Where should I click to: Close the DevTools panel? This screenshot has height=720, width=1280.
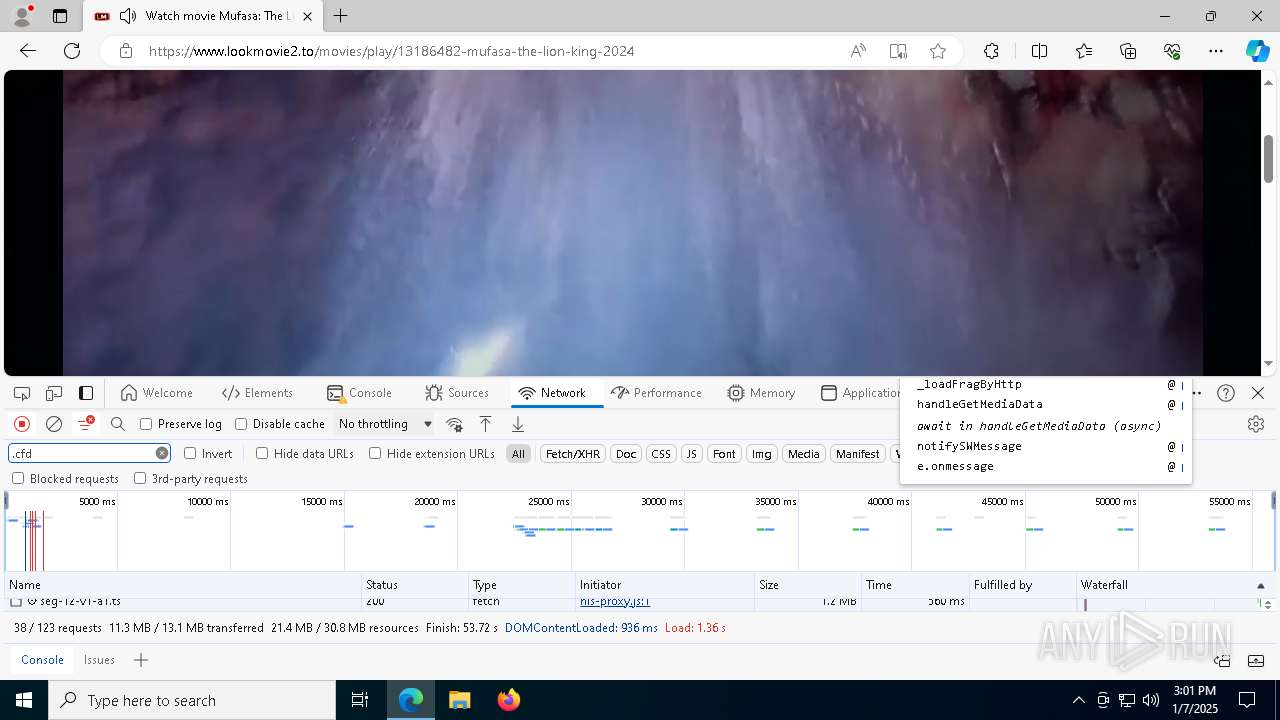click(1258, 393)
